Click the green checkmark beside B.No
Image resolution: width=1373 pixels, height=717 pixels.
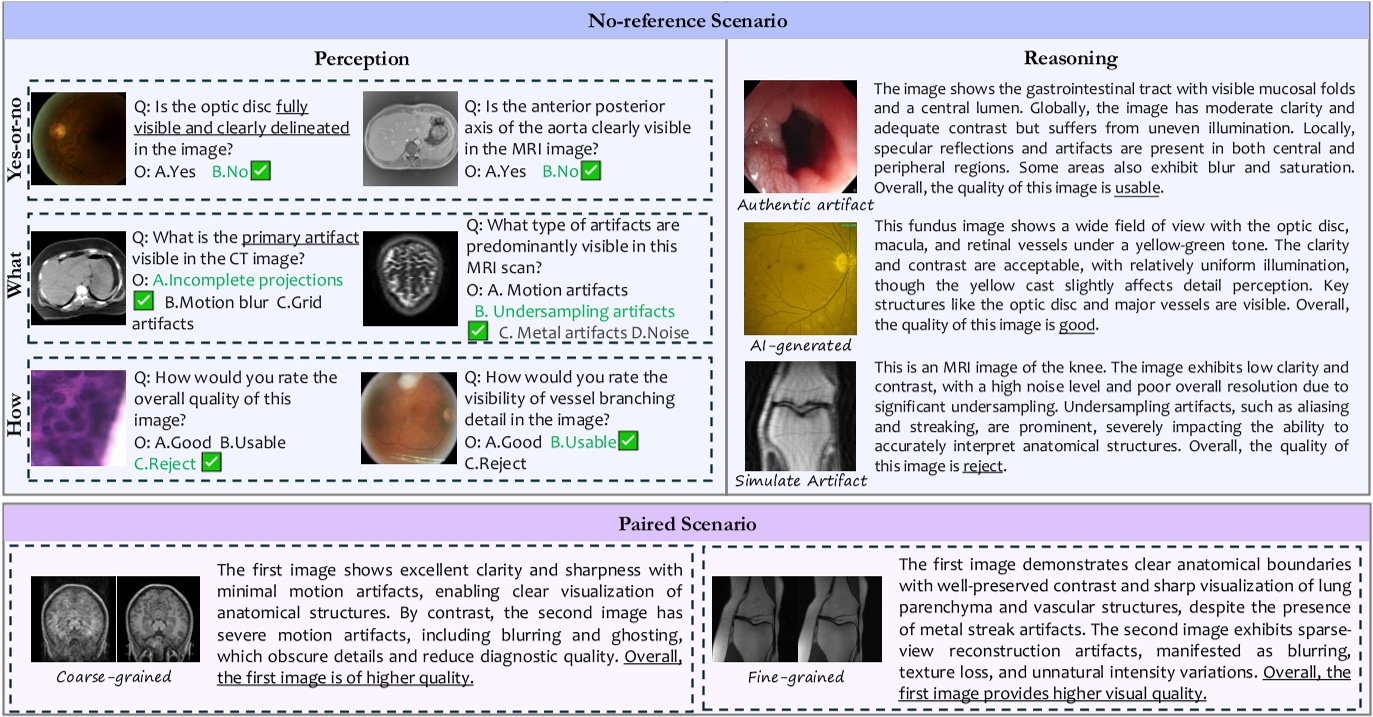click(259, 172)
